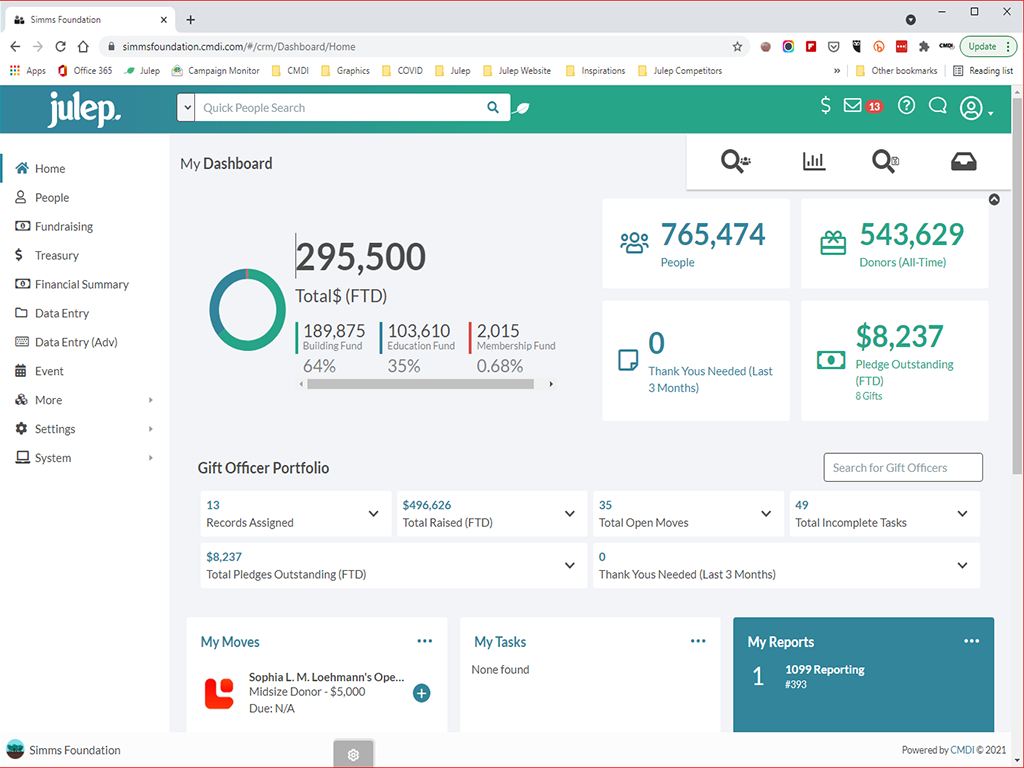1024x768 pixels.
Task: Click the browser Update button
Action: (x=987, y=46)
